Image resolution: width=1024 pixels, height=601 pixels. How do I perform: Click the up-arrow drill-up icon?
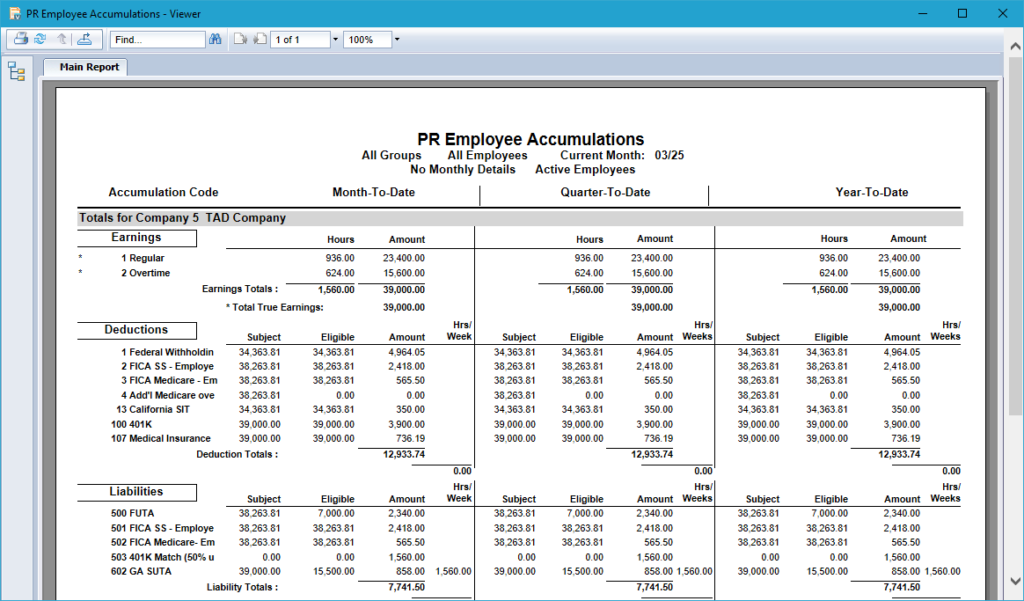[62, 39]
